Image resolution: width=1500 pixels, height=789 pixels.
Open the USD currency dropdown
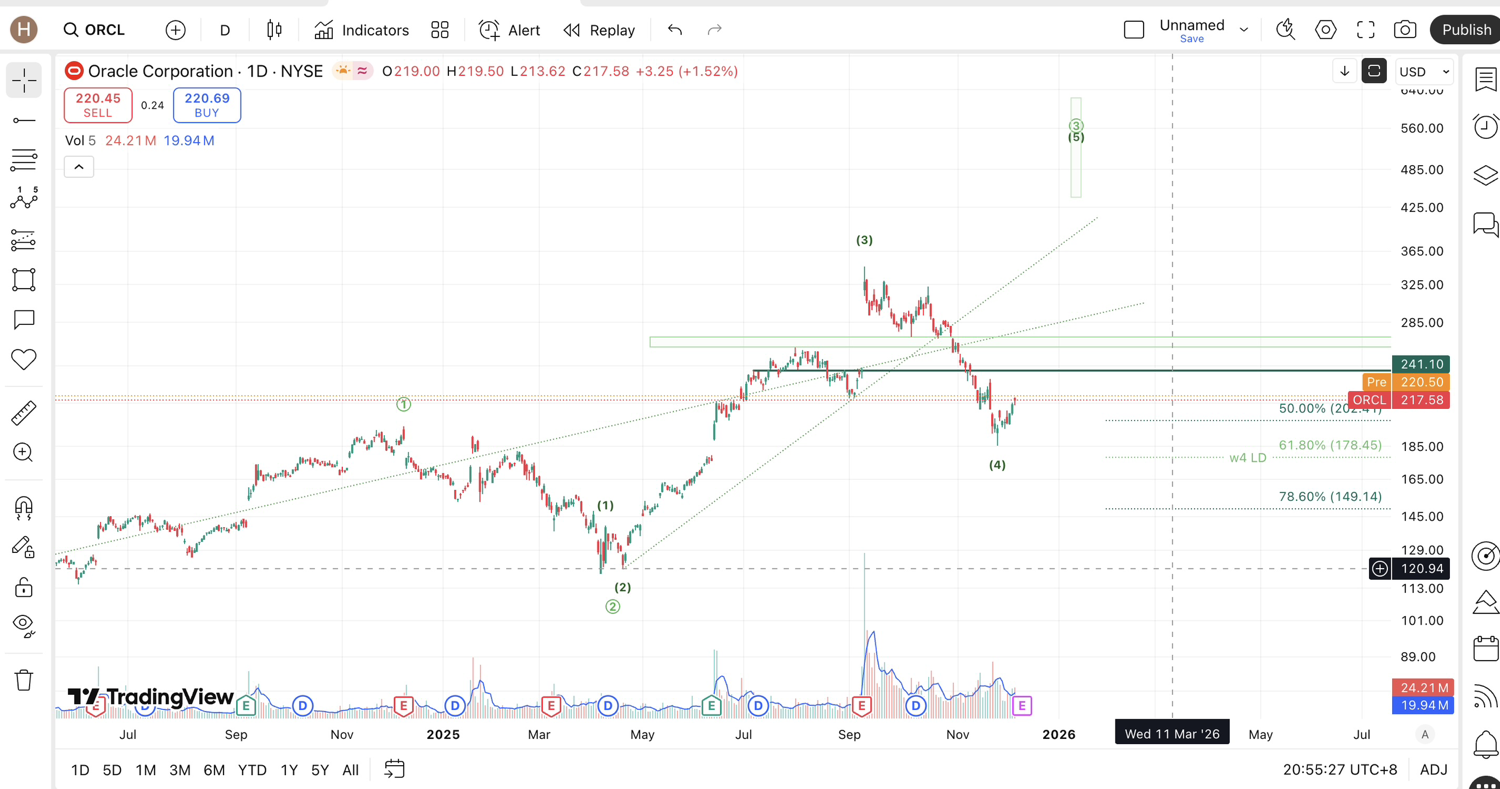point(1424,72)
